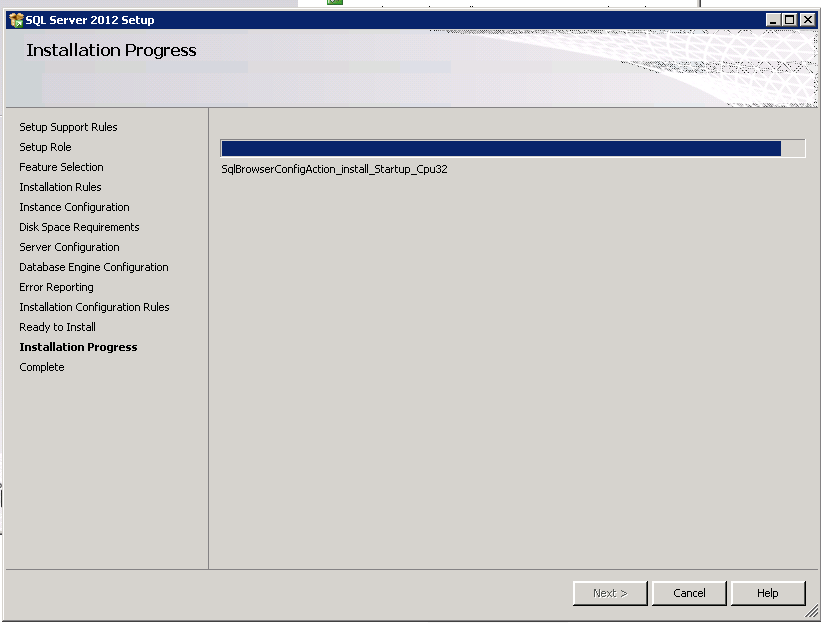Click the resize grip in window corner
This screenshot has height=623, width=821.
[812, 611]
